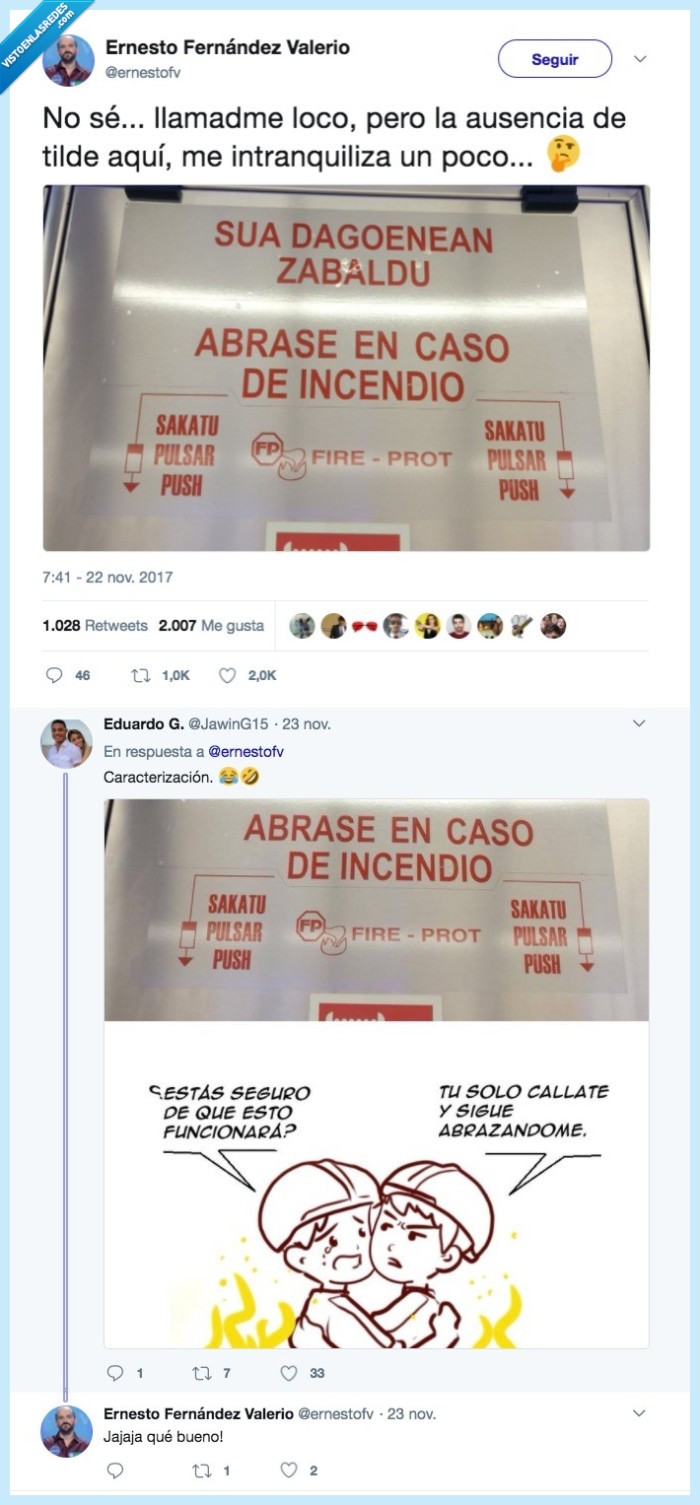Like Eduardo G.'s reply with 33 likes
700x1505 pixels.
pyautogui.click(x=289, y=1373)
